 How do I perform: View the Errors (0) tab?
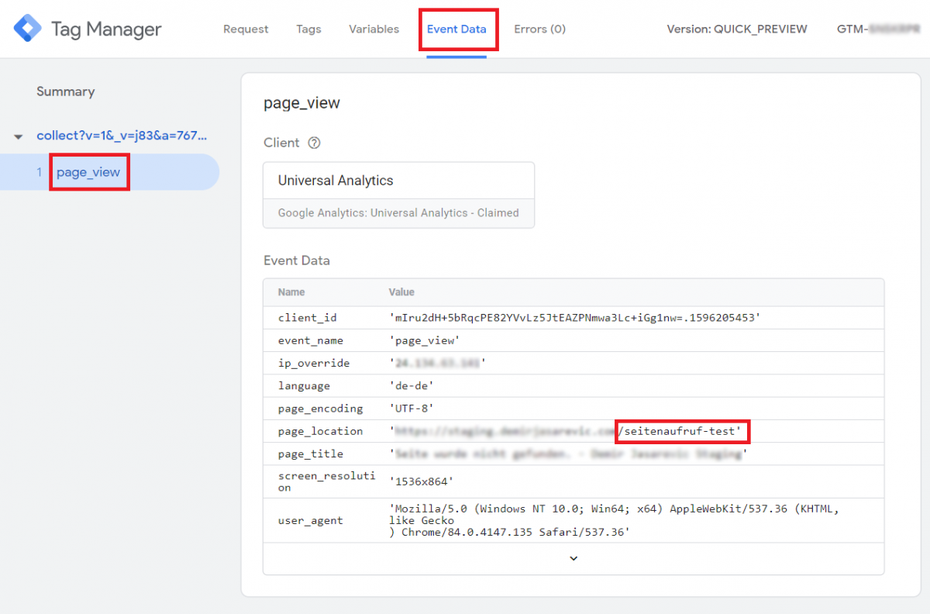click(540, 29)
